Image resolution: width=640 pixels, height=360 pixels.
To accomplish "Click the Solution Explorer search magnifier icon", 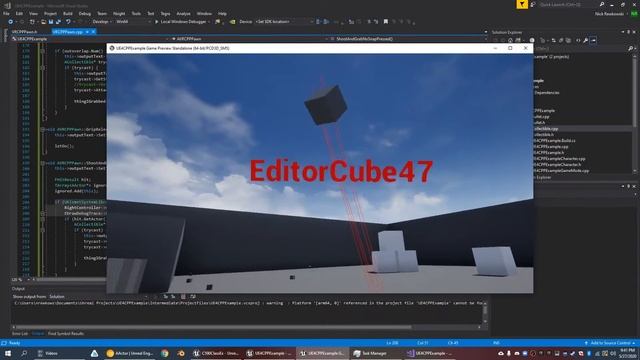I will (630, 49).
